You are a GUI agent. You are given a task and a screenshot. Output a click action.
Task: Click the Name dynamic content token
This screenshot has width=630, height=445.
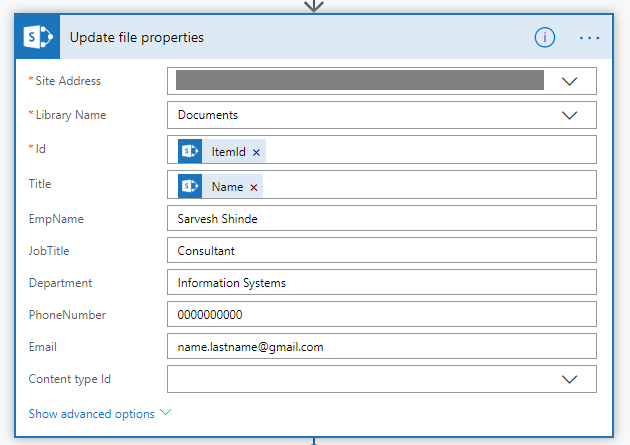227,187
